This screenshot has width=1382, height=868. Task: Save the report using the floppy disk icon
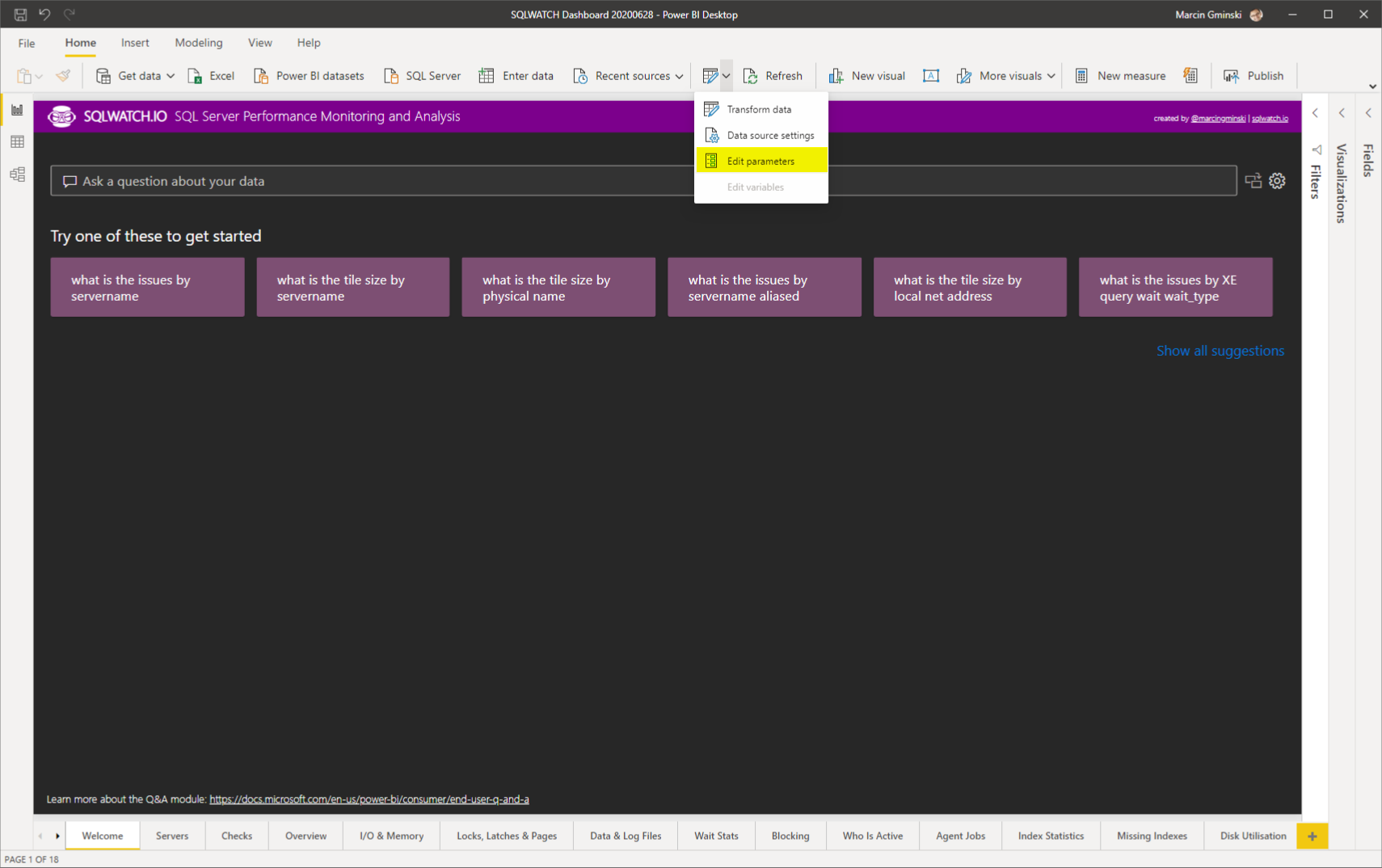coord(20,15)
